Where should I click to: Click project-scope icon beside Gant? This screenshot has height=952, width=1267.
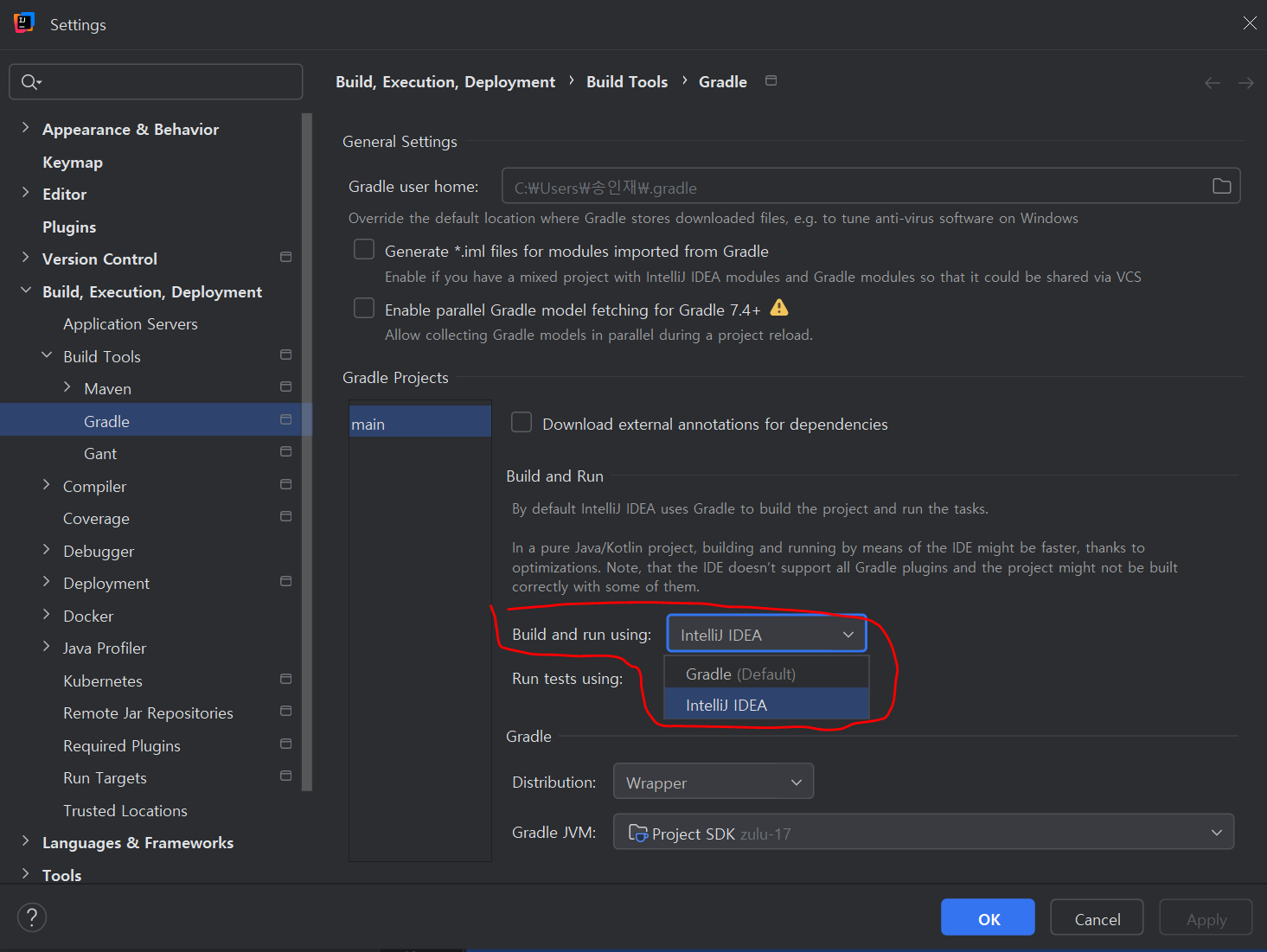click(286, 451)
